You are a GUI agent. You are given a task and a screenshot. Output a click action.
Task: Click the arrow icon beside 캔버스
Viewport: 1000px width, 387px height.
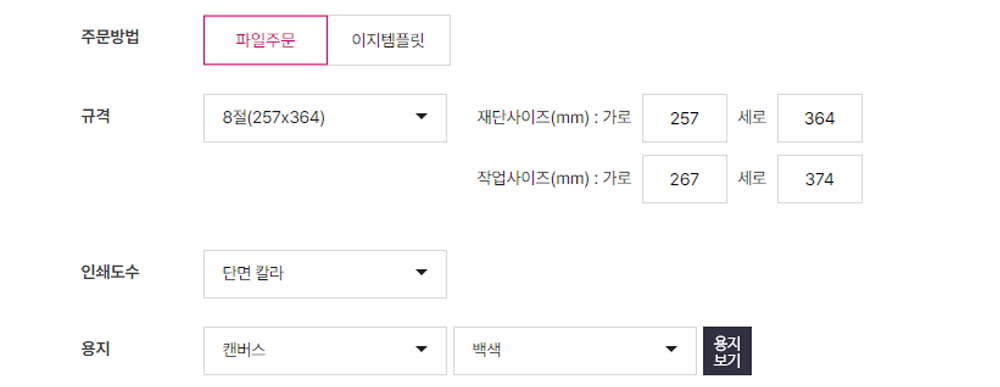pyautogui.click(x=421, y=349)
